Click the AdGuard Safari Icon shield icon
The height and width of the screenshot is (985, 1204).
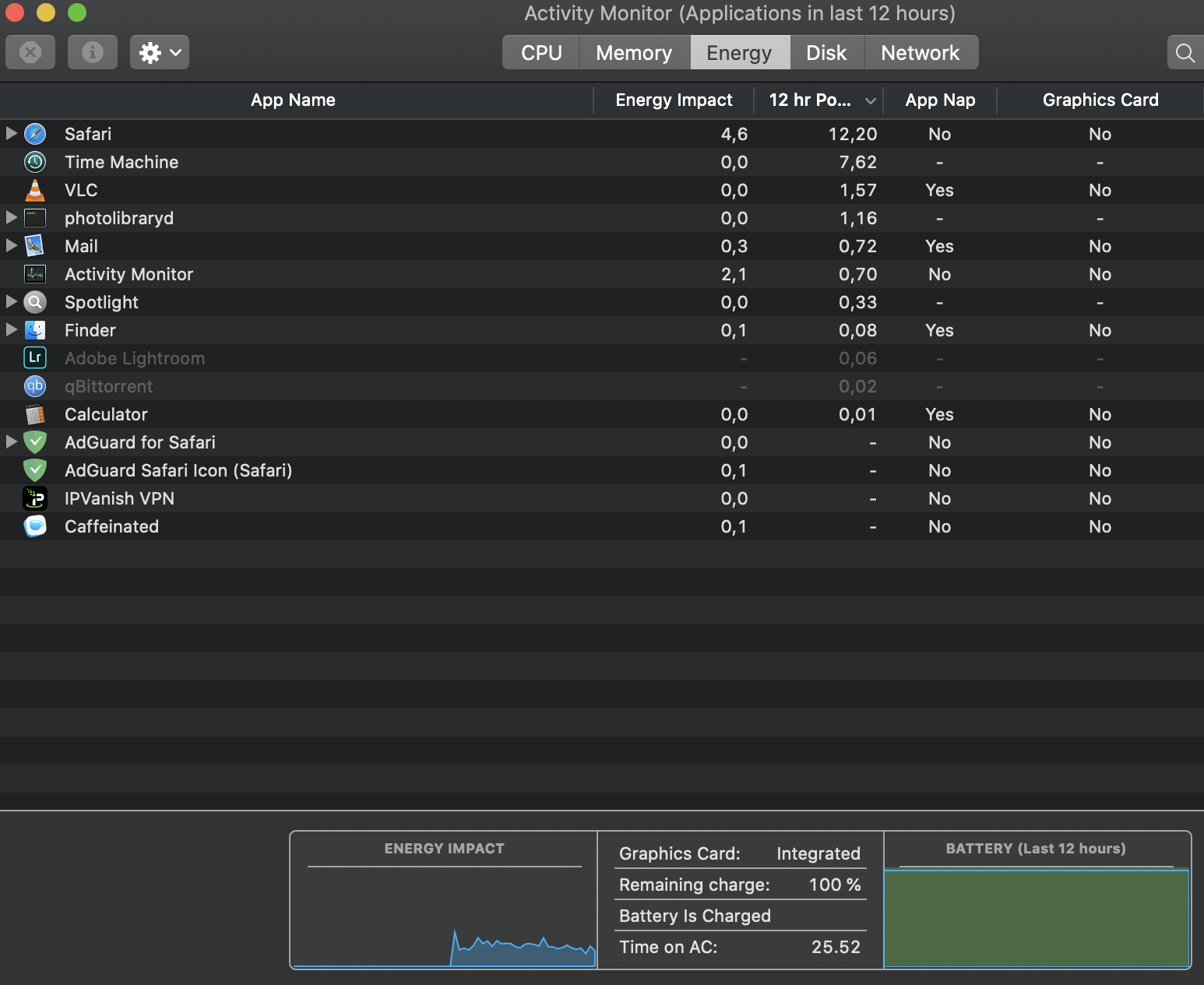(x=35, y=470)
